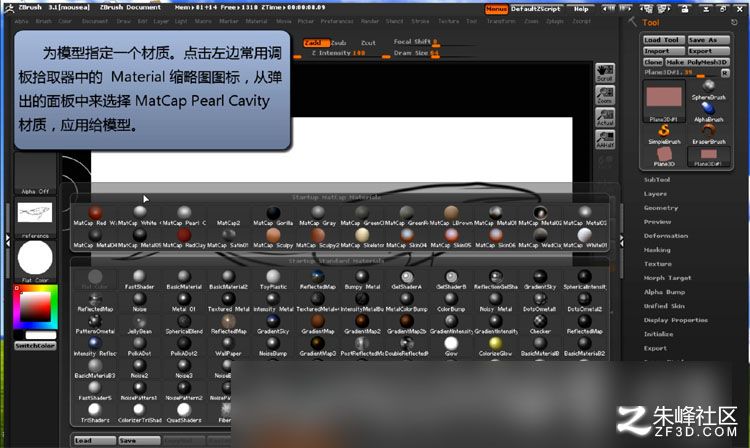Select the MatCap Pearl Cavity material sphere
The width and height of the screenshot is (750, 448).
click(x=184, y=213)
